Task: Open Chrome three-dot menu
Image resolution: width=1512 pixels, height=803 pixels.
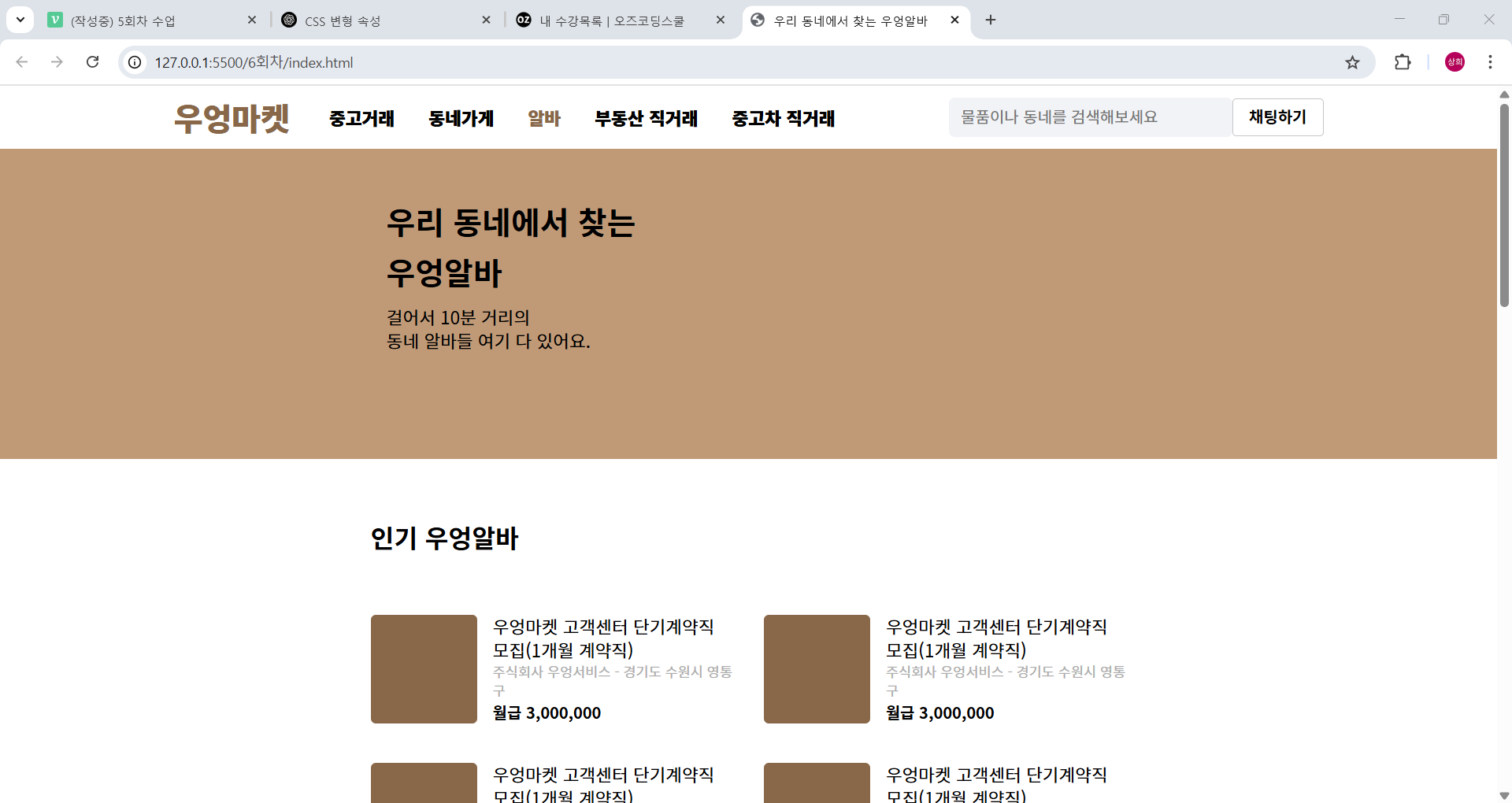Action: [x=1490, y=62]
